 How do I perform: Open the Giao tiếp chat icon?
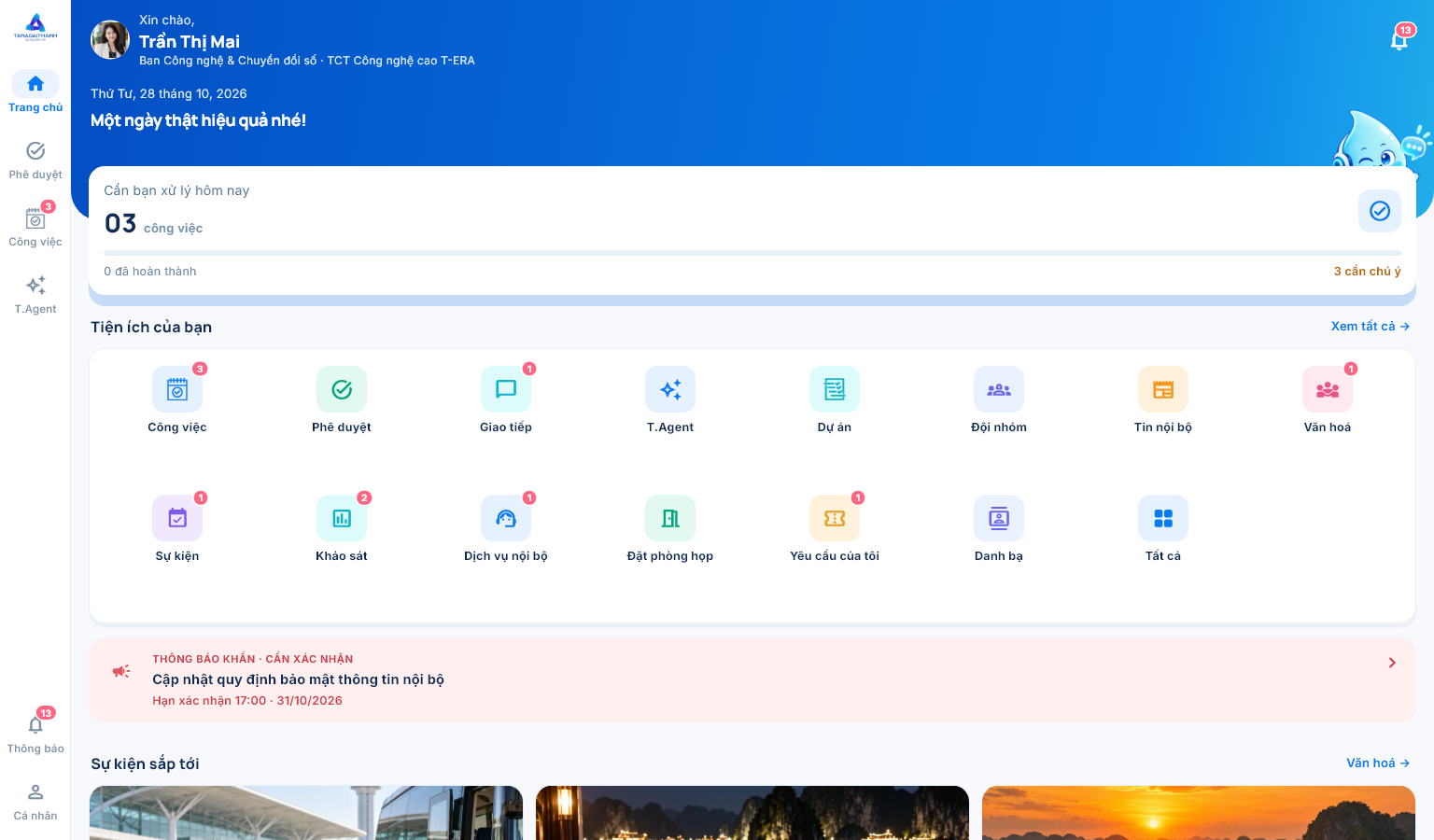click(506, 389)
